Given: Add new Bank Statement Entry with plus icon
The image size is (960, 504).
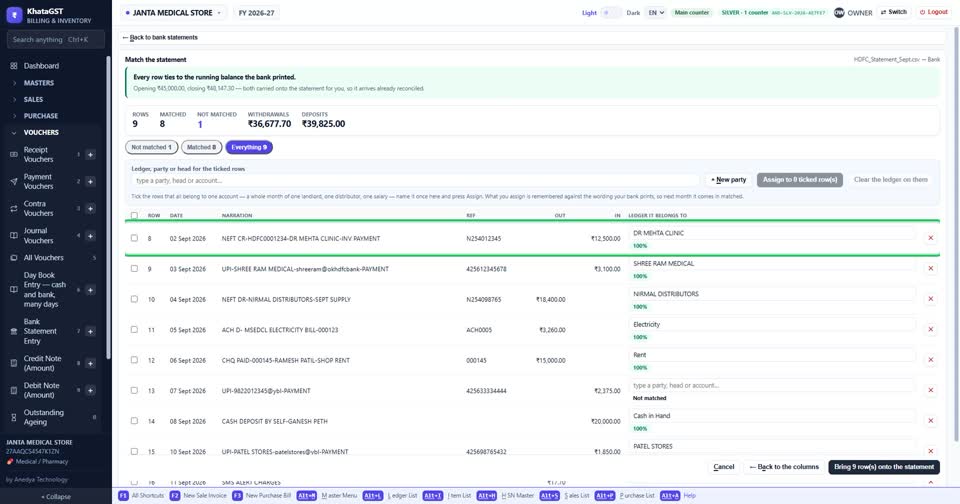Looking at the screenshot, I should coord(90,331).
